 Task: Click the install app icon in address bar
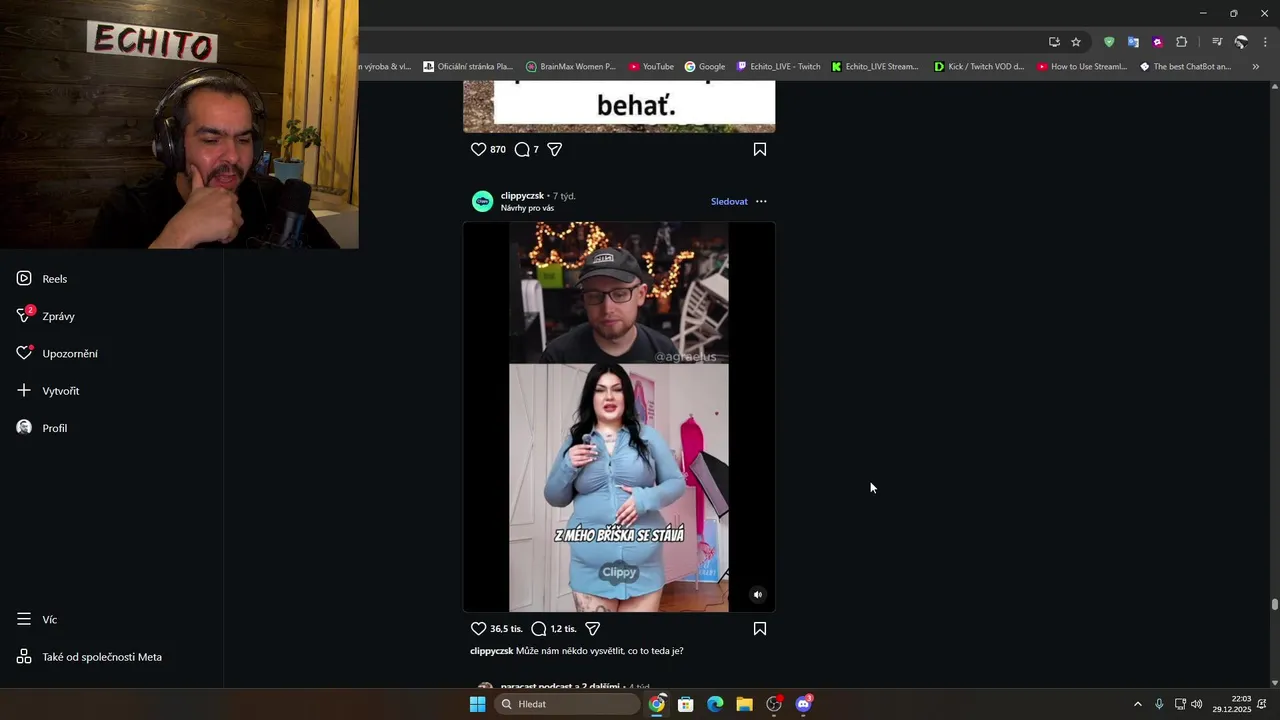[1054, 42]
